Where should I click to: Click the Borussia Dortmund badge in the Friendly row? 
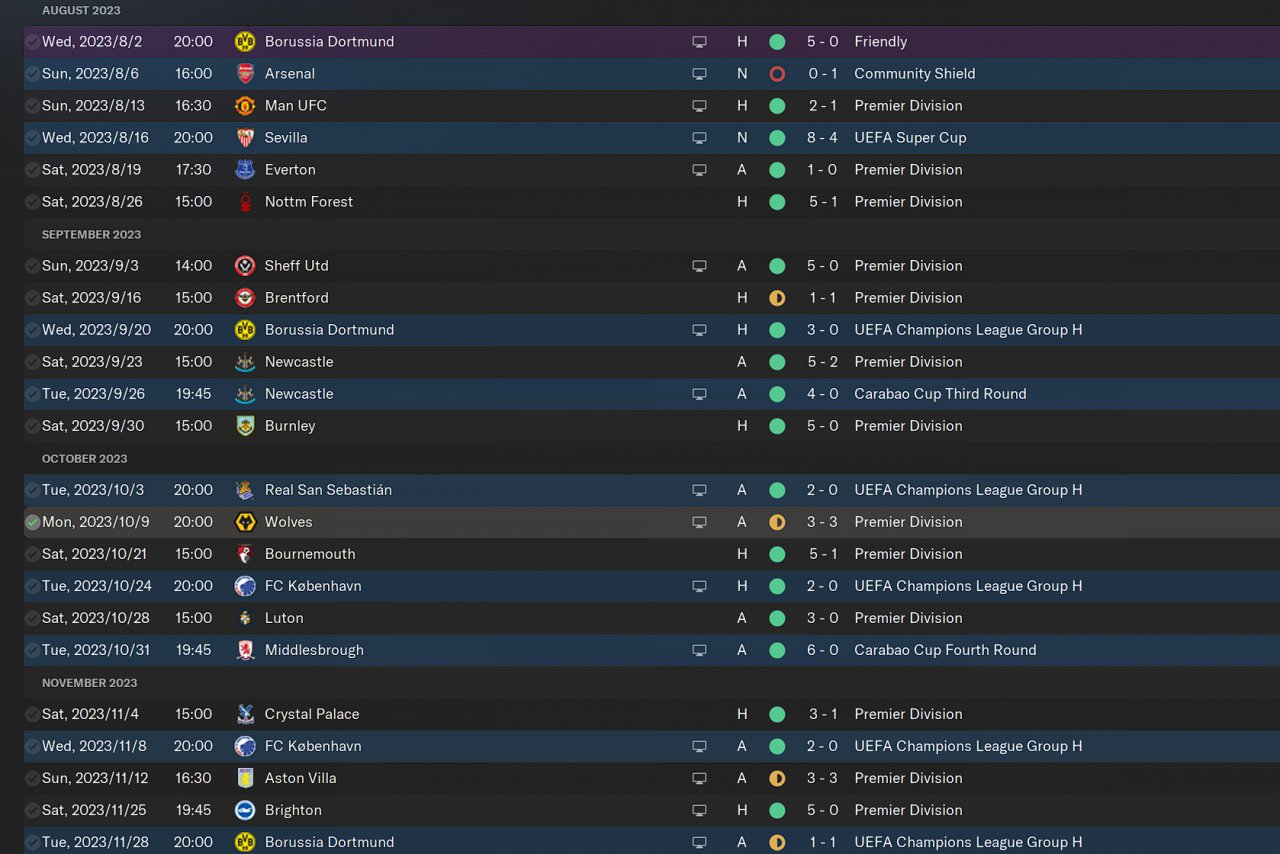point(244,42)
